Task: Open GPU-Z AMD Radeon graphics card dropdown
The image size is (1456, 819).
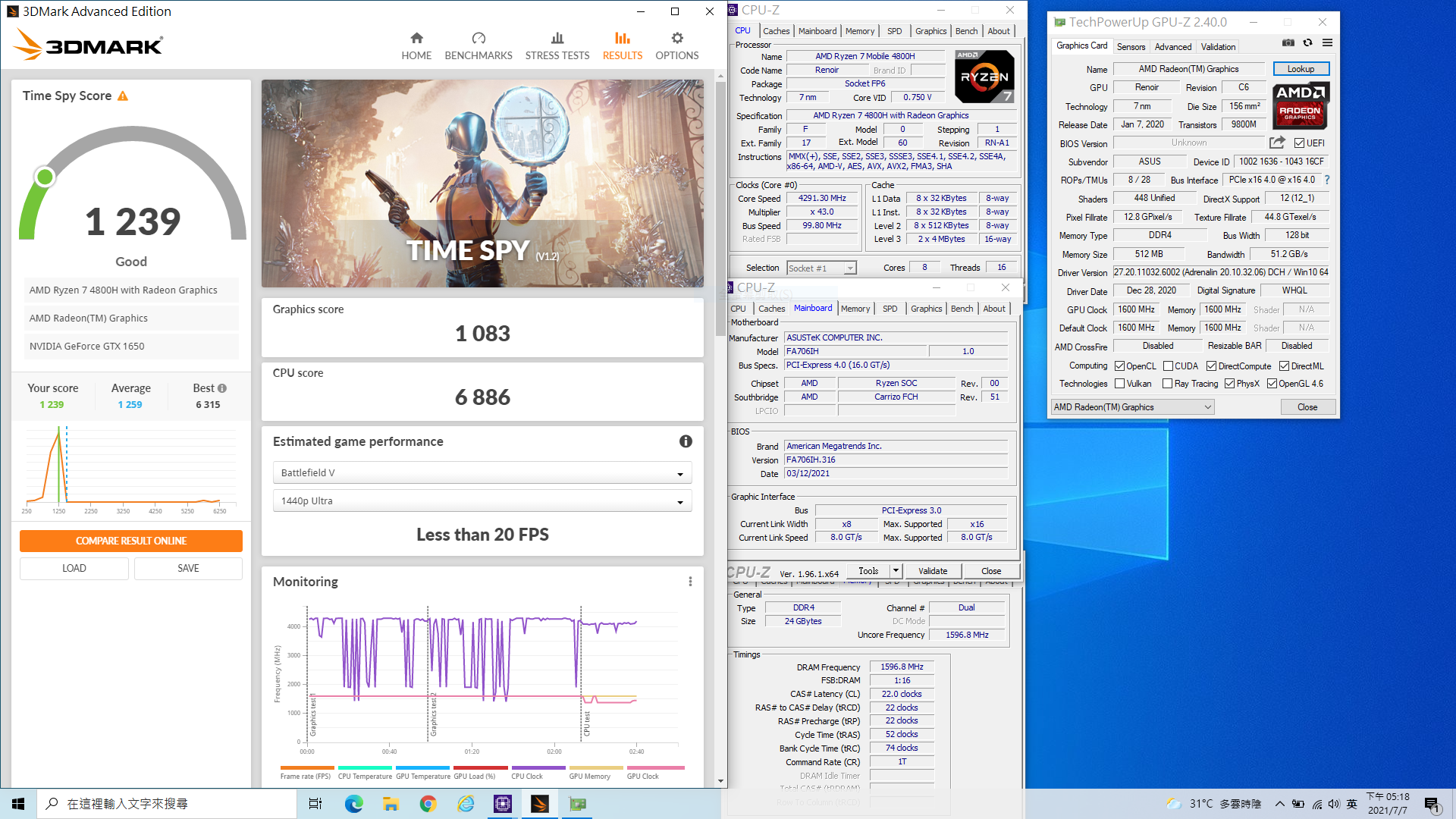Action: 1133,407
